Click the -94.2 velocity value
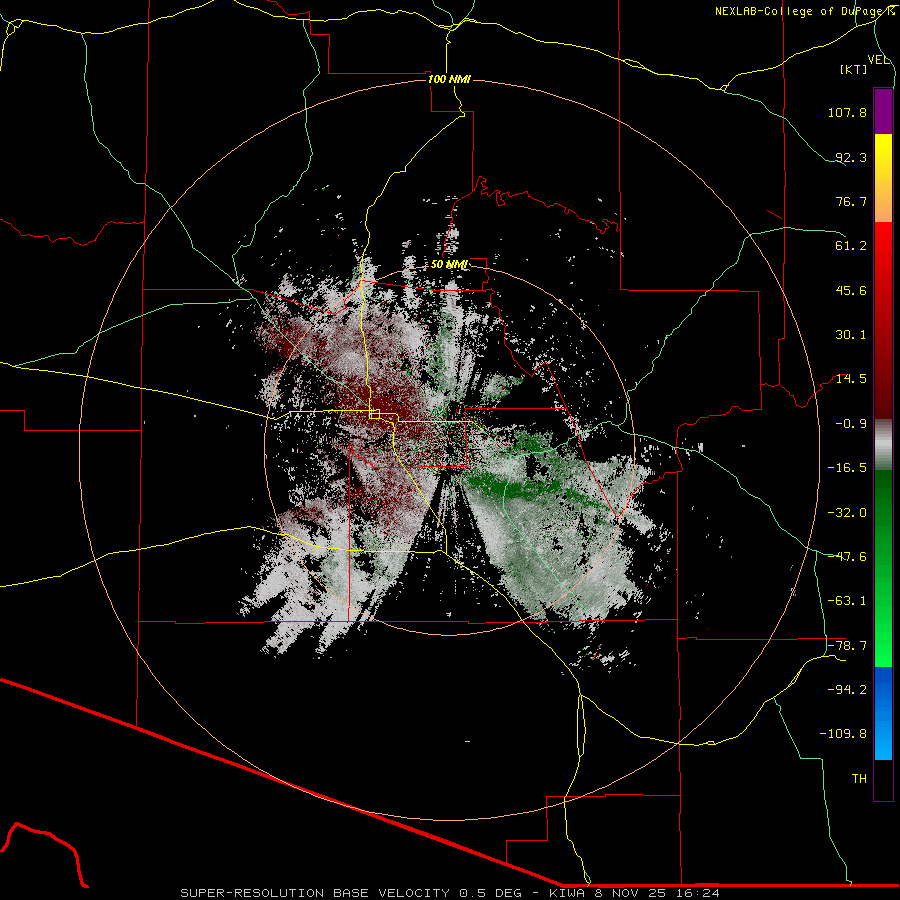Viewport: 900px width, 900px height. pyautogui.click(x=847, y=690)
